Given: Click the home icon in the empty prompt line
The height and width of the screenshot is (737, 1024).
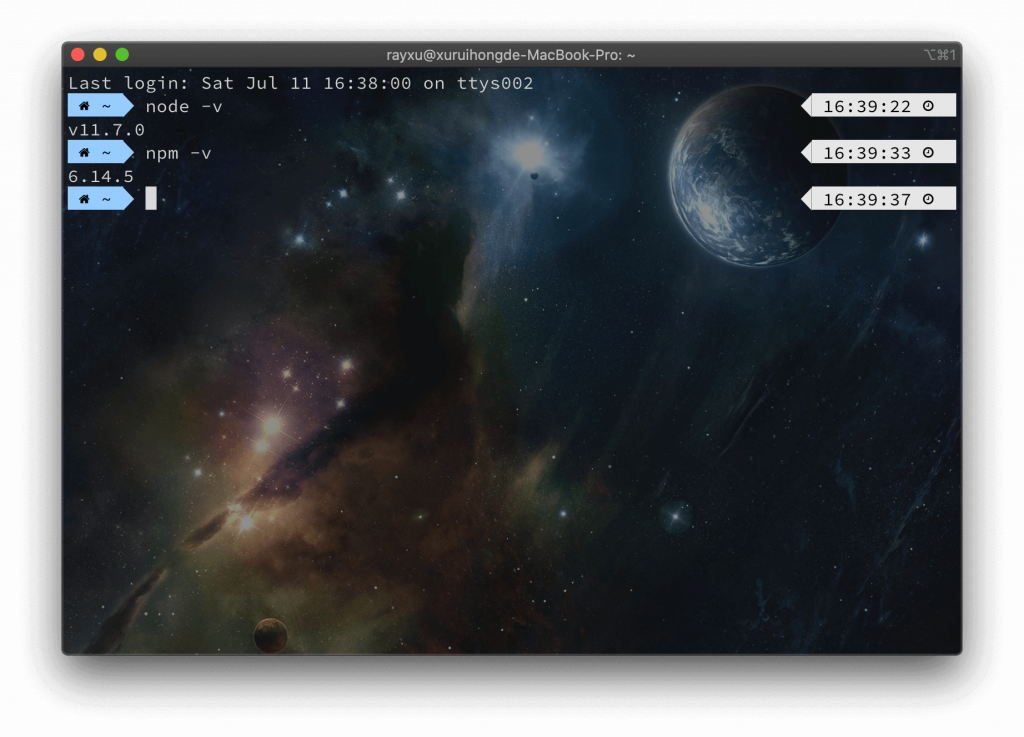Looking at the screenshot, I should 84,198.
